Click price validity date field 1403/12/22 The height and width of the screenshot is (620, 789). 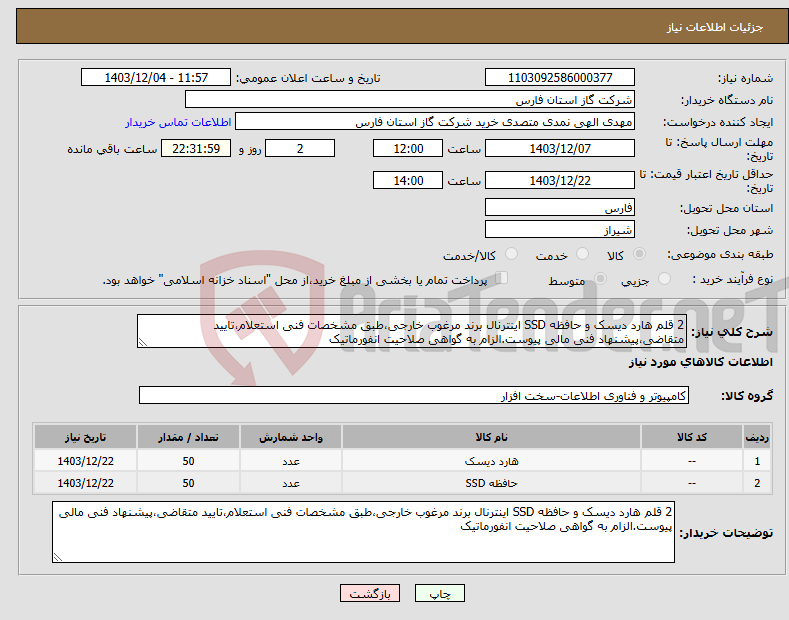coord(560,180)
